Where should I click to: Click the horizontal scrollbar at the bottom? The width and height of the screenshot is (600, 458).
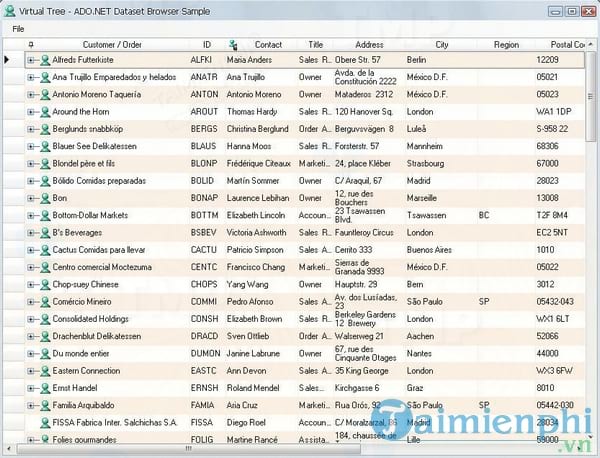point(300,448)
